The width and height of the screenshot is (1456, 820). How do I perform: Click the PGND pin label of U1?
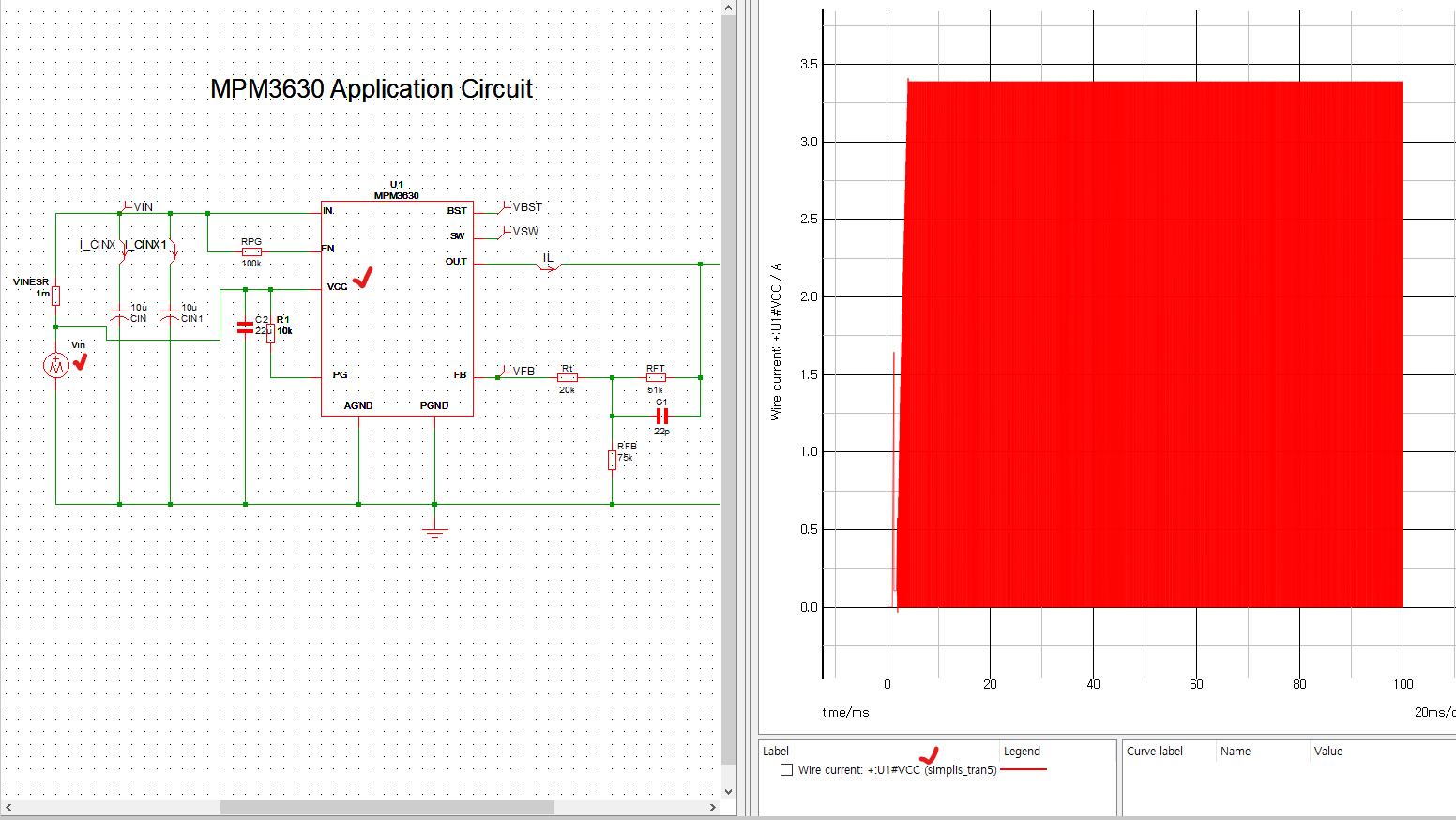coord(434,406)
